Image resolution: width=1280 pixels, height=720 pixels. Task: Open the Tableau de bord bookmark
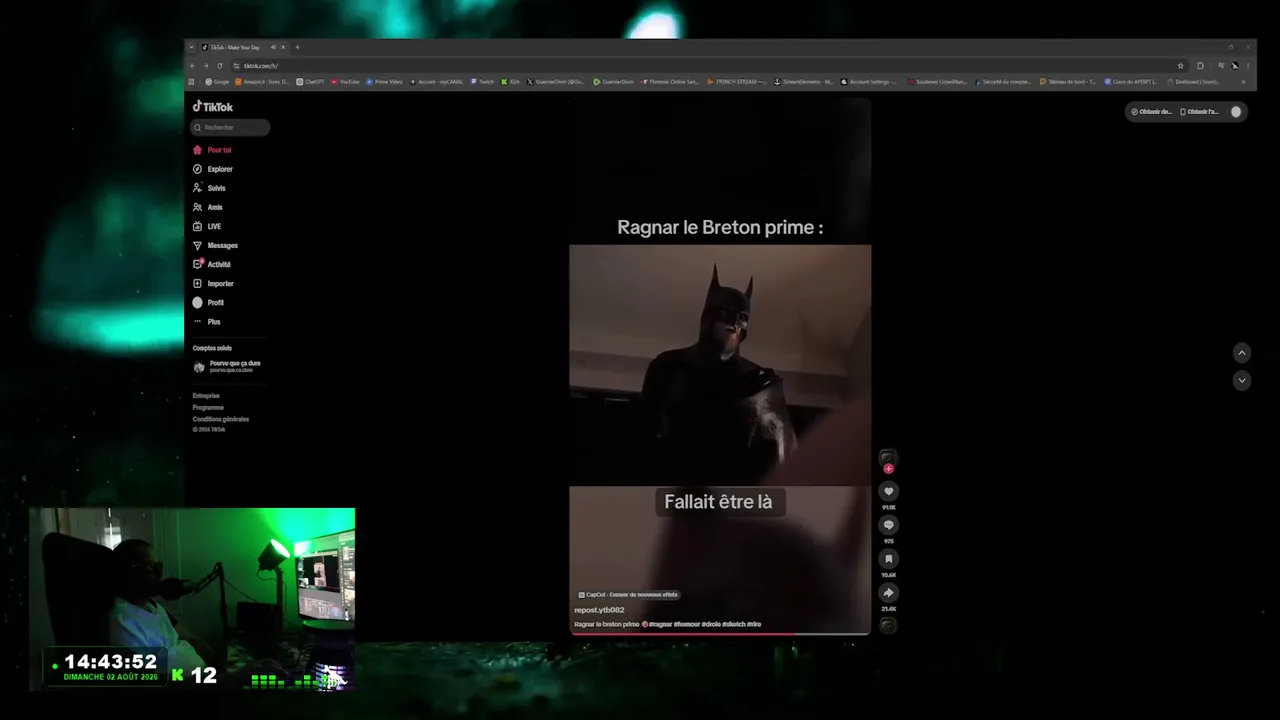click(1068, 82)
